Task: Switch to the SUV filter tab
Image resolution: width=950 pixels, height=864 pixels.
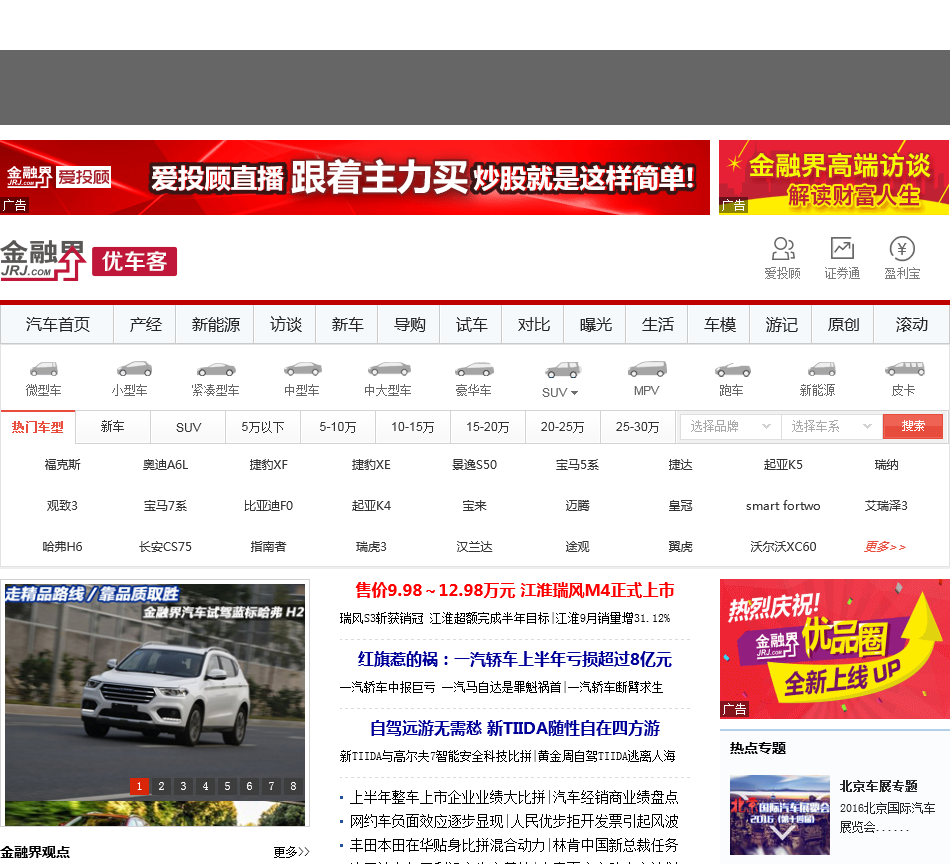Action: [x=188, y=427]
